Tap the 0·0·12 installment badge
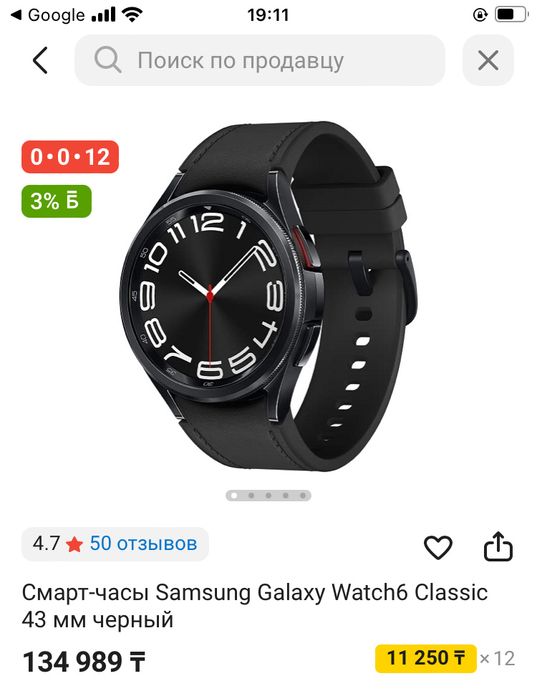This screenshot has width=537, height=699. point(70,156)
